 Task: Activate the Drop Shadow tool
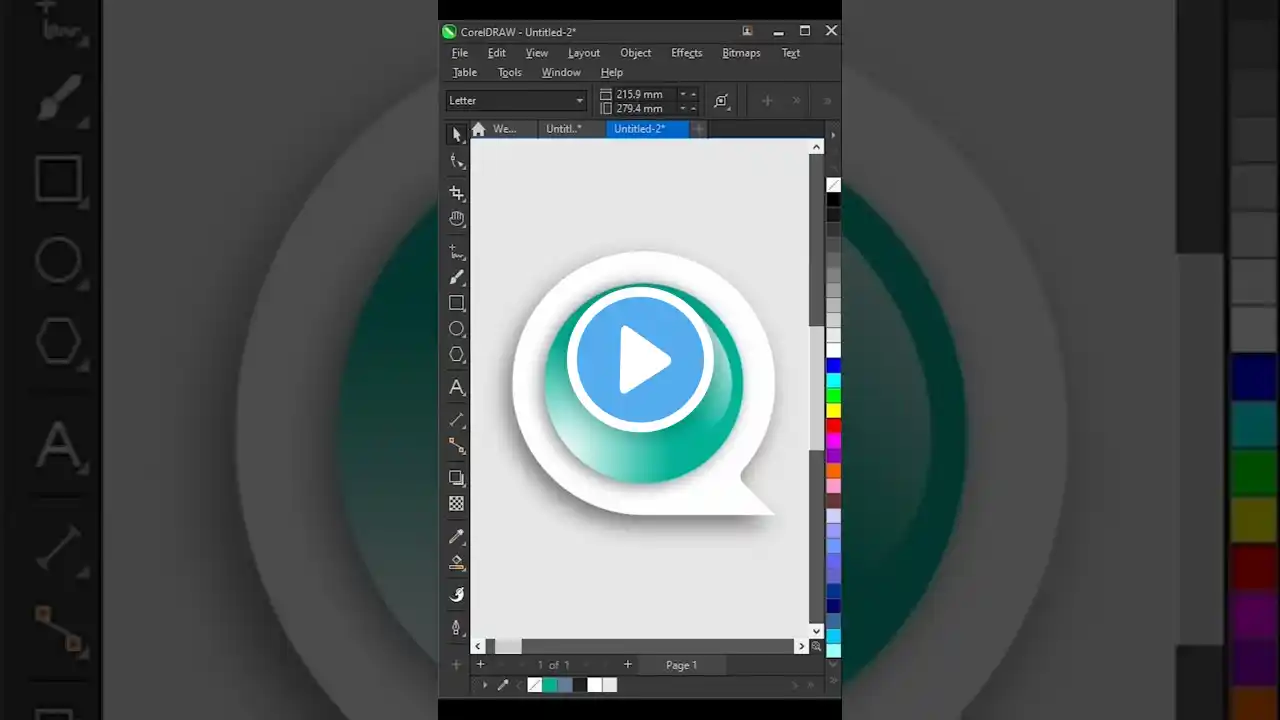point(457,478)
